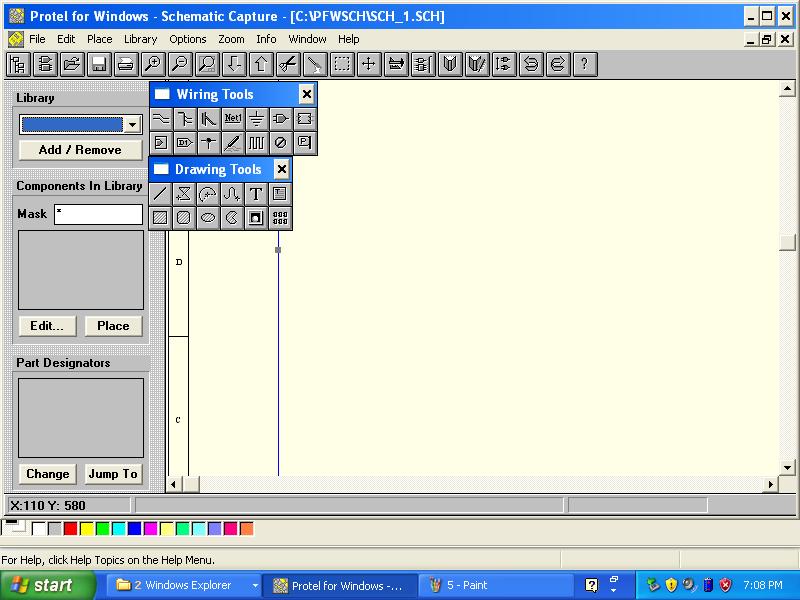Select the bus entry tool in Wiring Tools

tap(209, 119)
